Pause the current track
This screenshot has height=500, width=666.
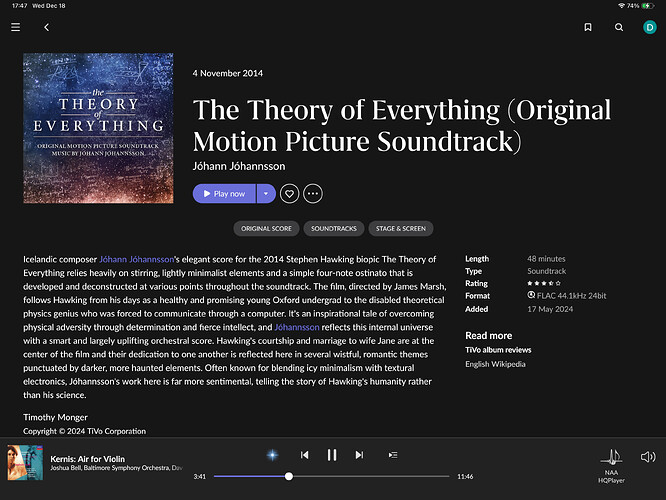click(x=332, y=455)
